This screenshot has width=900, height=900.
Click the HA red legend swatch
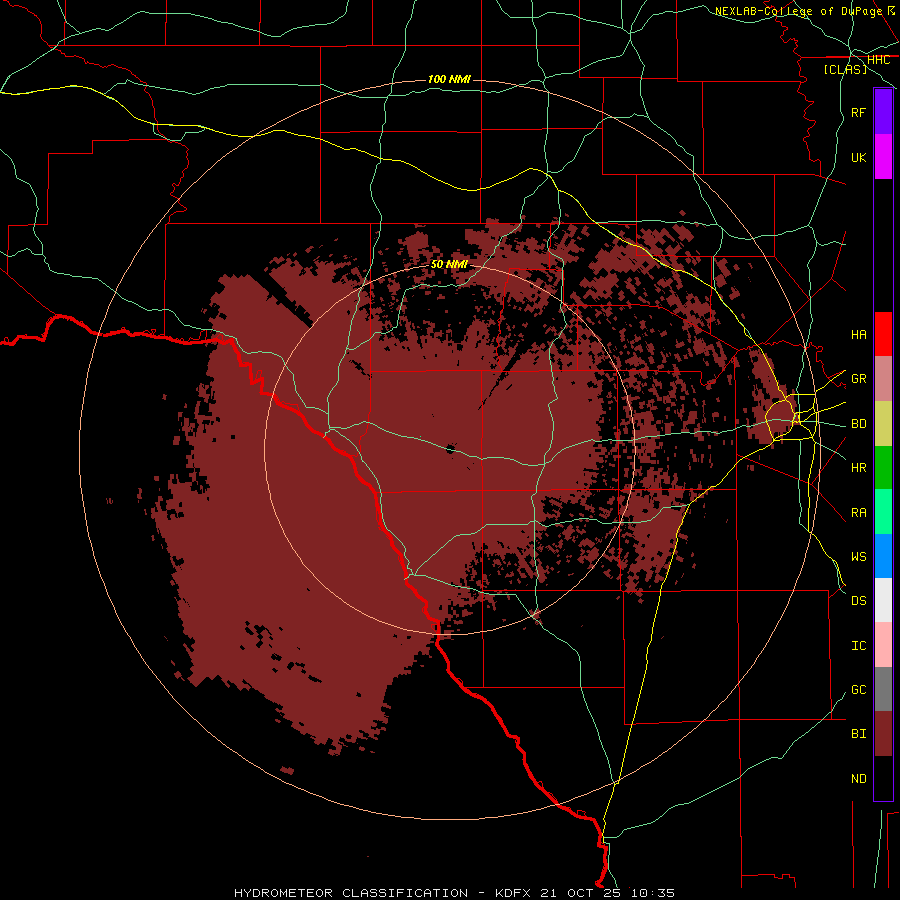(x=883, y=334)
